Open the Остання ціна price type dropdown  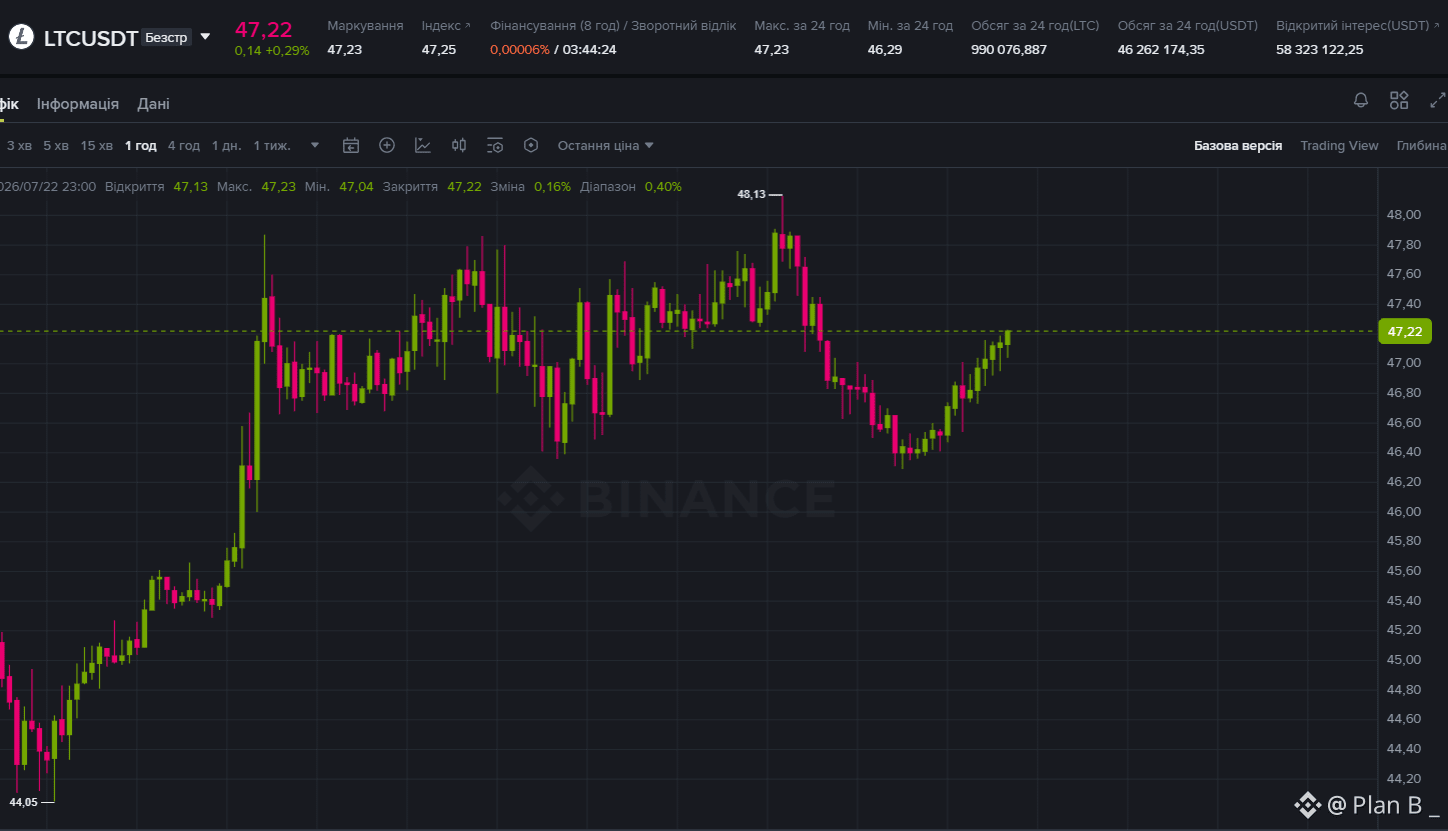pyautogui.click(x=606, y=145)
